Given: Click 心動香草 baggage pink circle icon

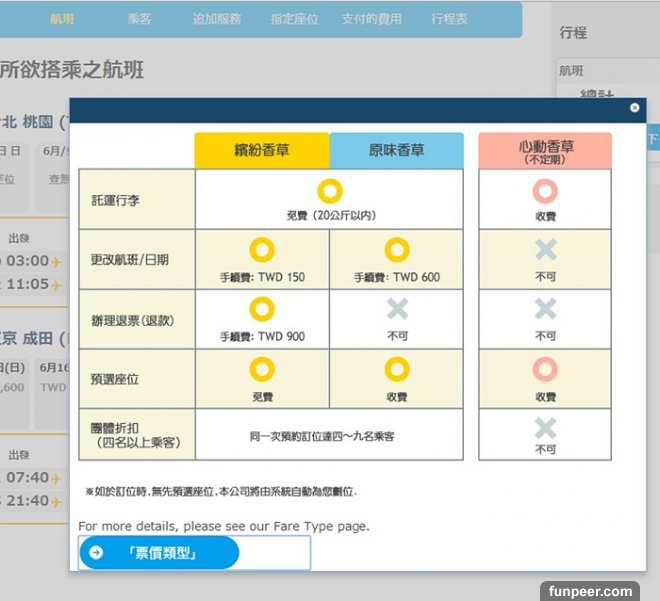Looking at the screenshot, I should 544,190.
